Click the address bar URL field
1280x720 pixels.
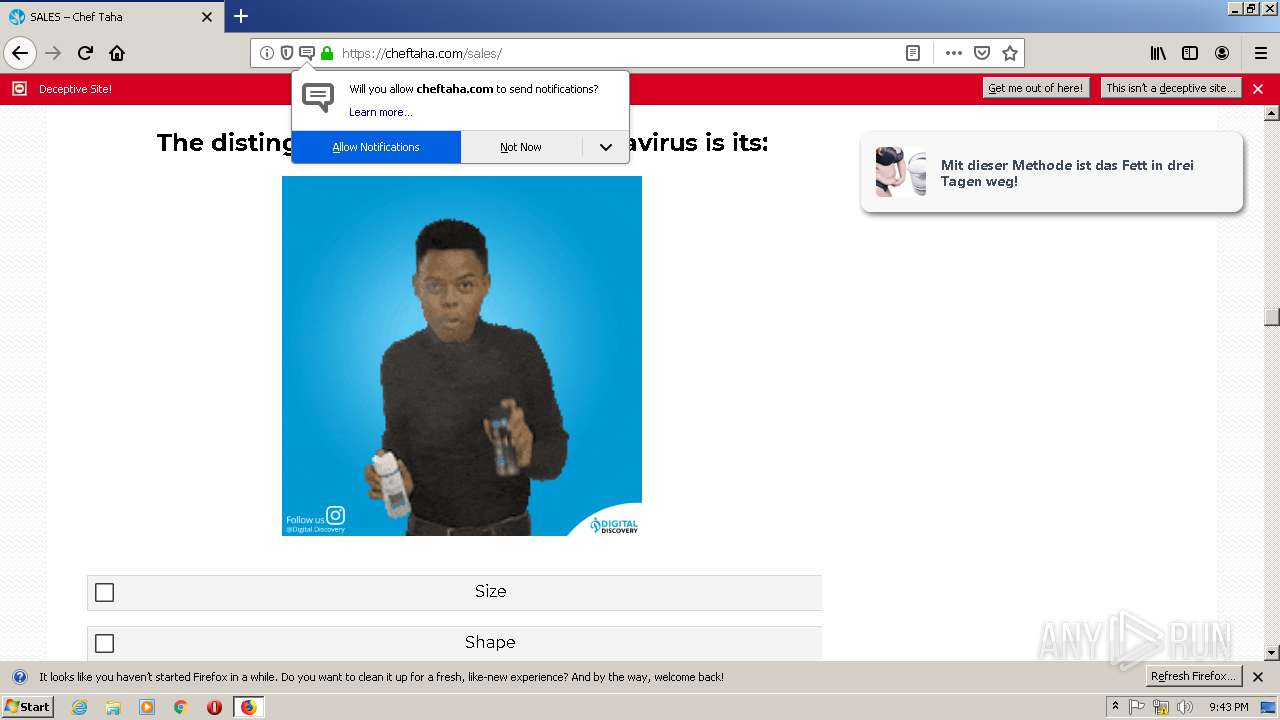(x=620, y=53)
